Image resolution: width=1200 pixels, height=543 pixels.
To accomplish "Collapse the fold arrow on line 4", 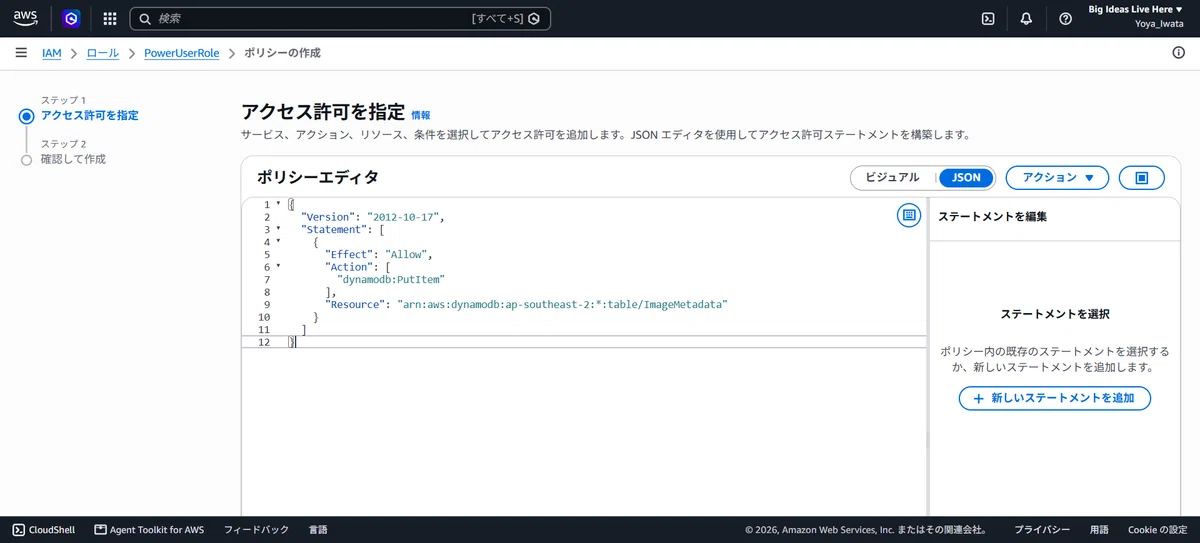I will click(x=279, y=241).
